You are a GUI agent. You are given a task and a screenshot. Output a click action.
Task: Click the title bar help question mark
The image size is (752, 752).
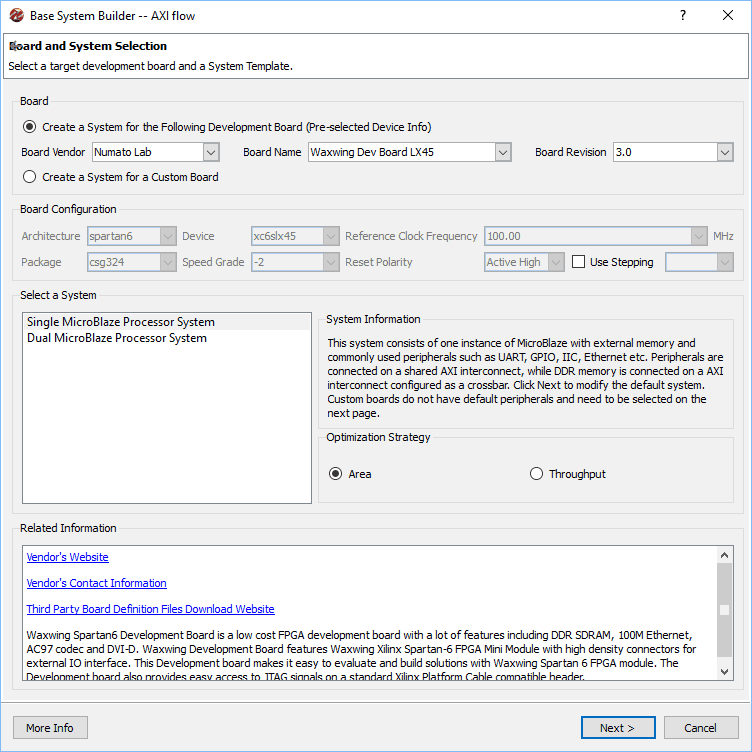coord(683,16)
